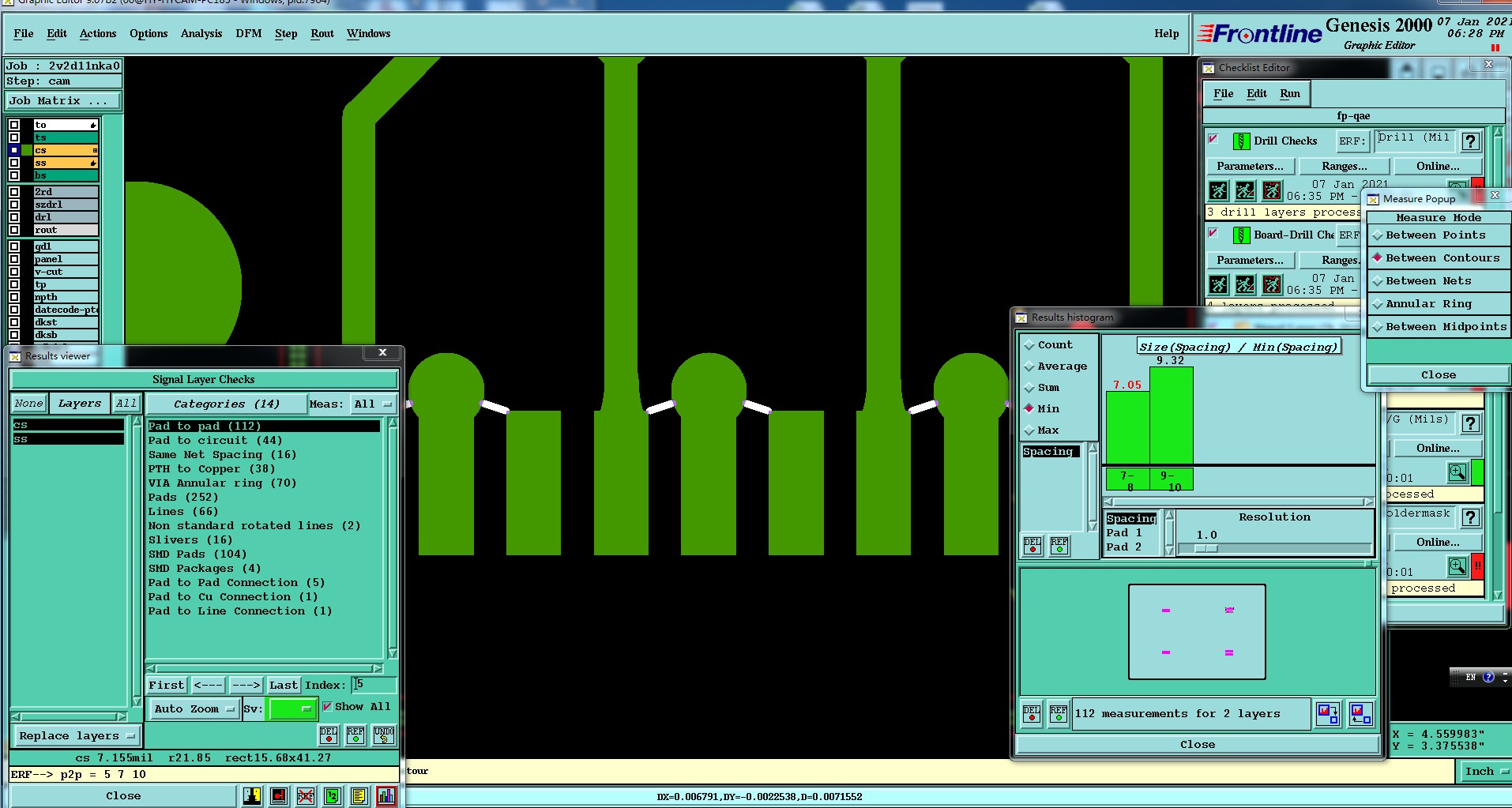Click the black and yellow figure icon

point(252,796)
